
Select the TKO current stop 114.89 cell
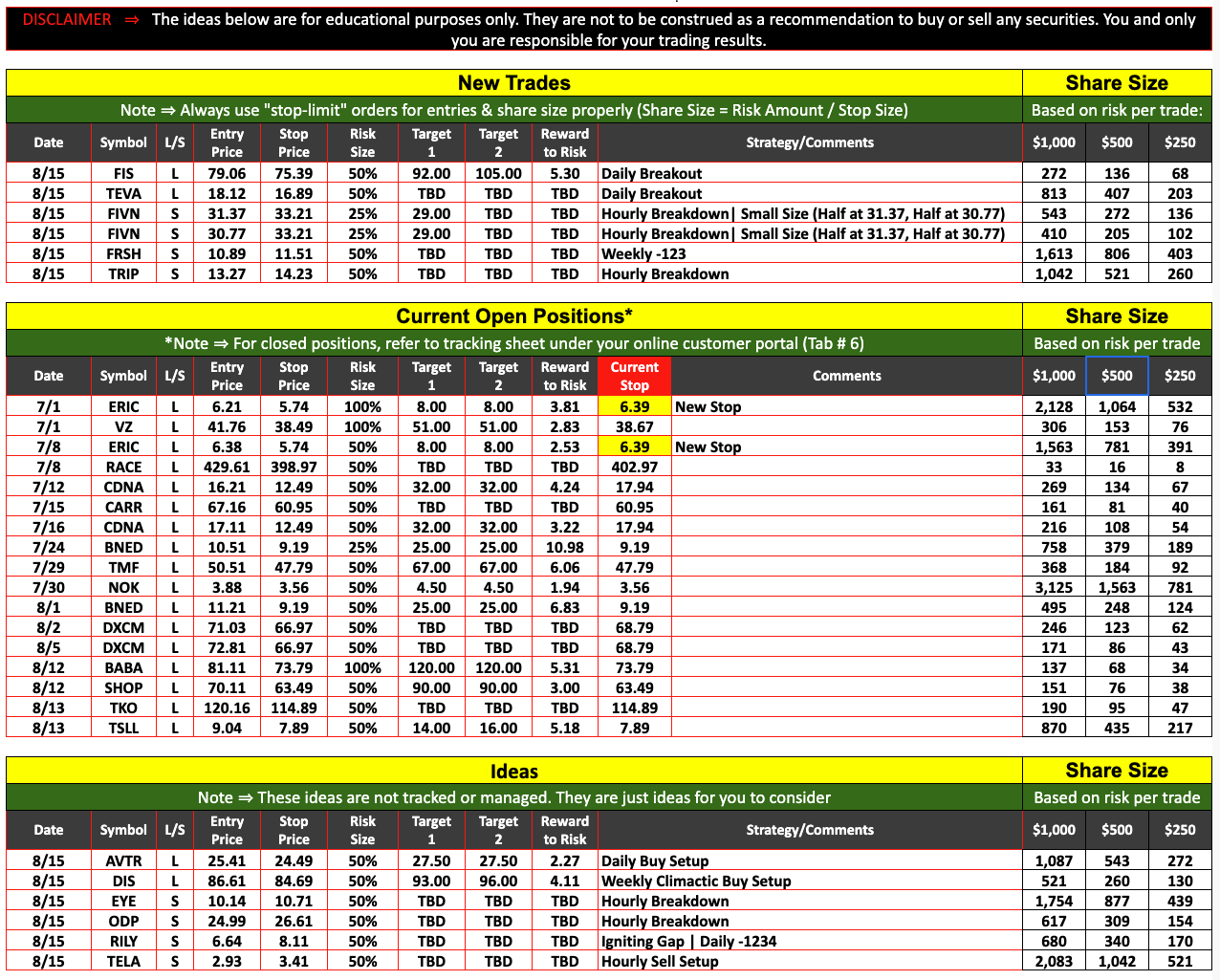click(x=634, y=708)
